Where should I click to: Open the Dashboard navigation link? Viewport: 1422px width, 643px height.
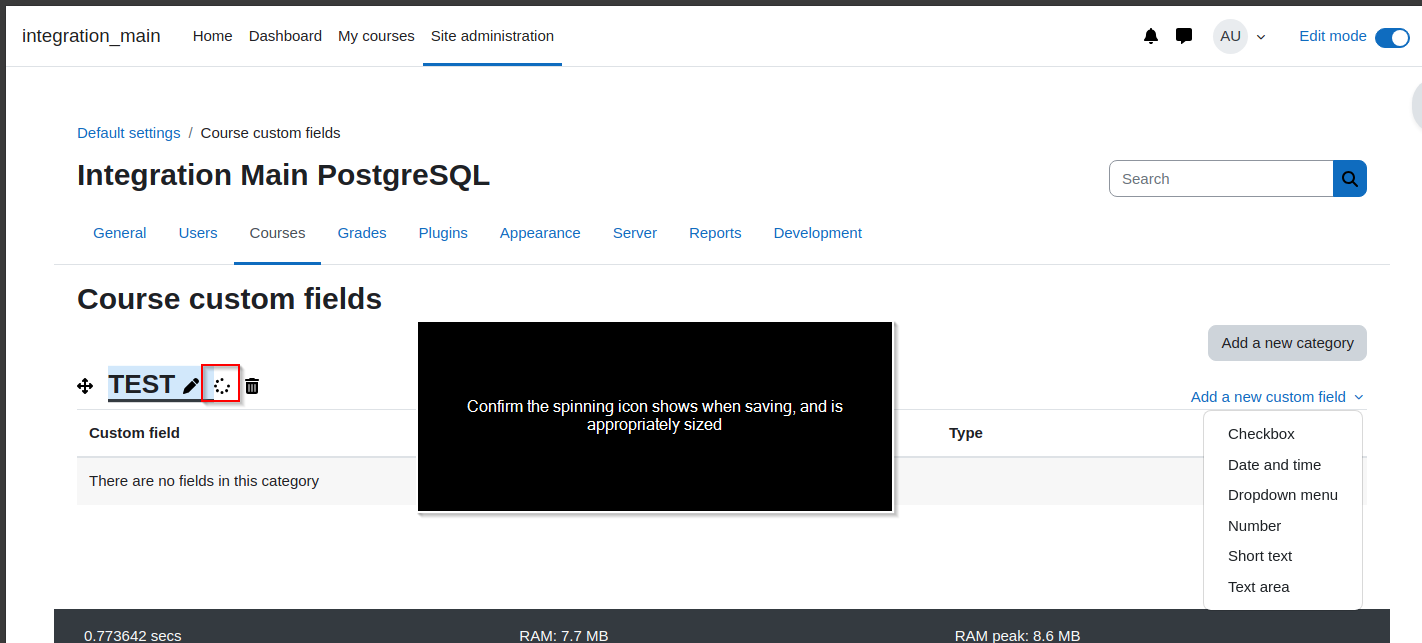point(285,36)
